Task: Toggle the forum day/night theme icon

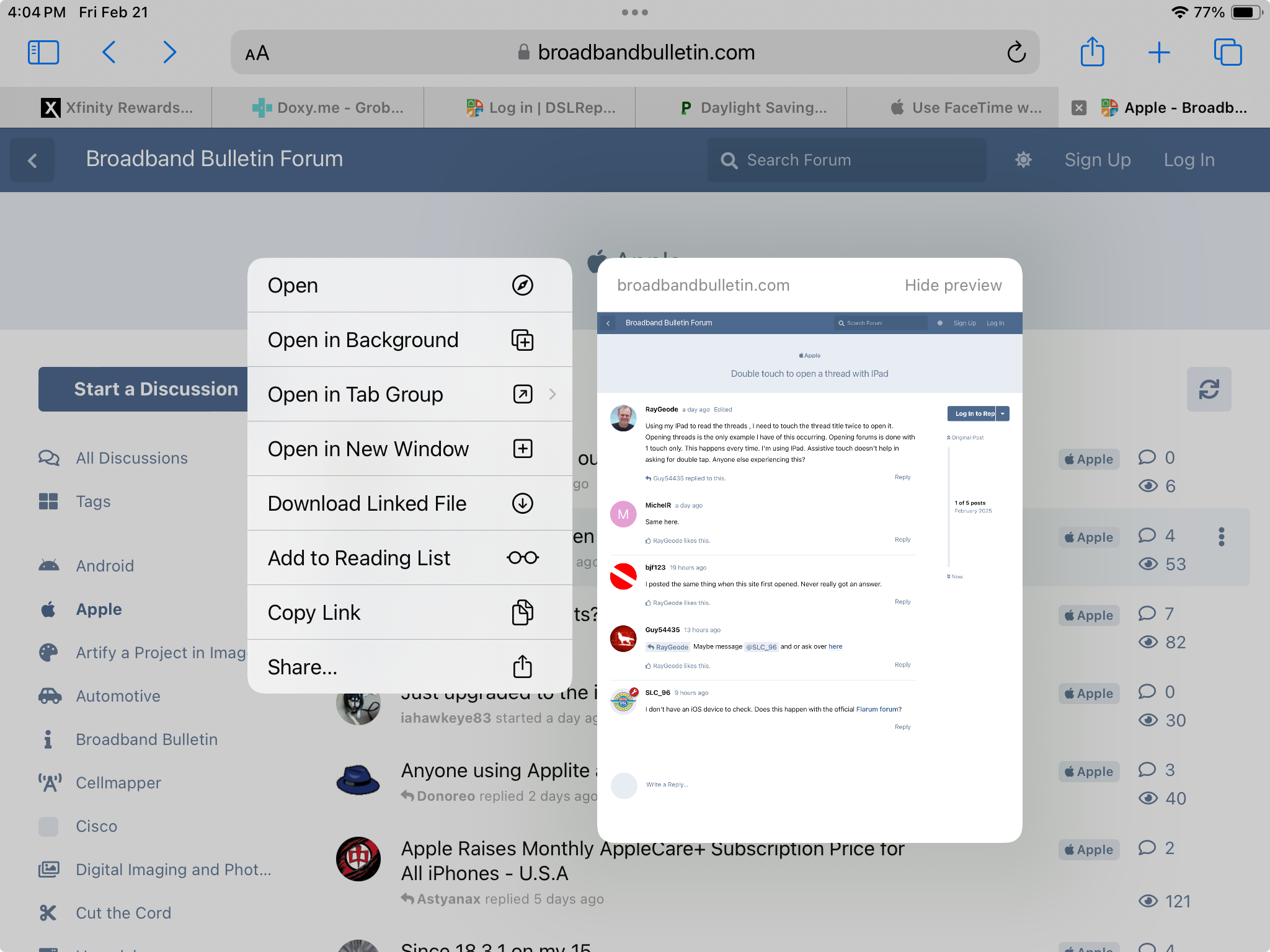Action: (x=1023, y=160)
